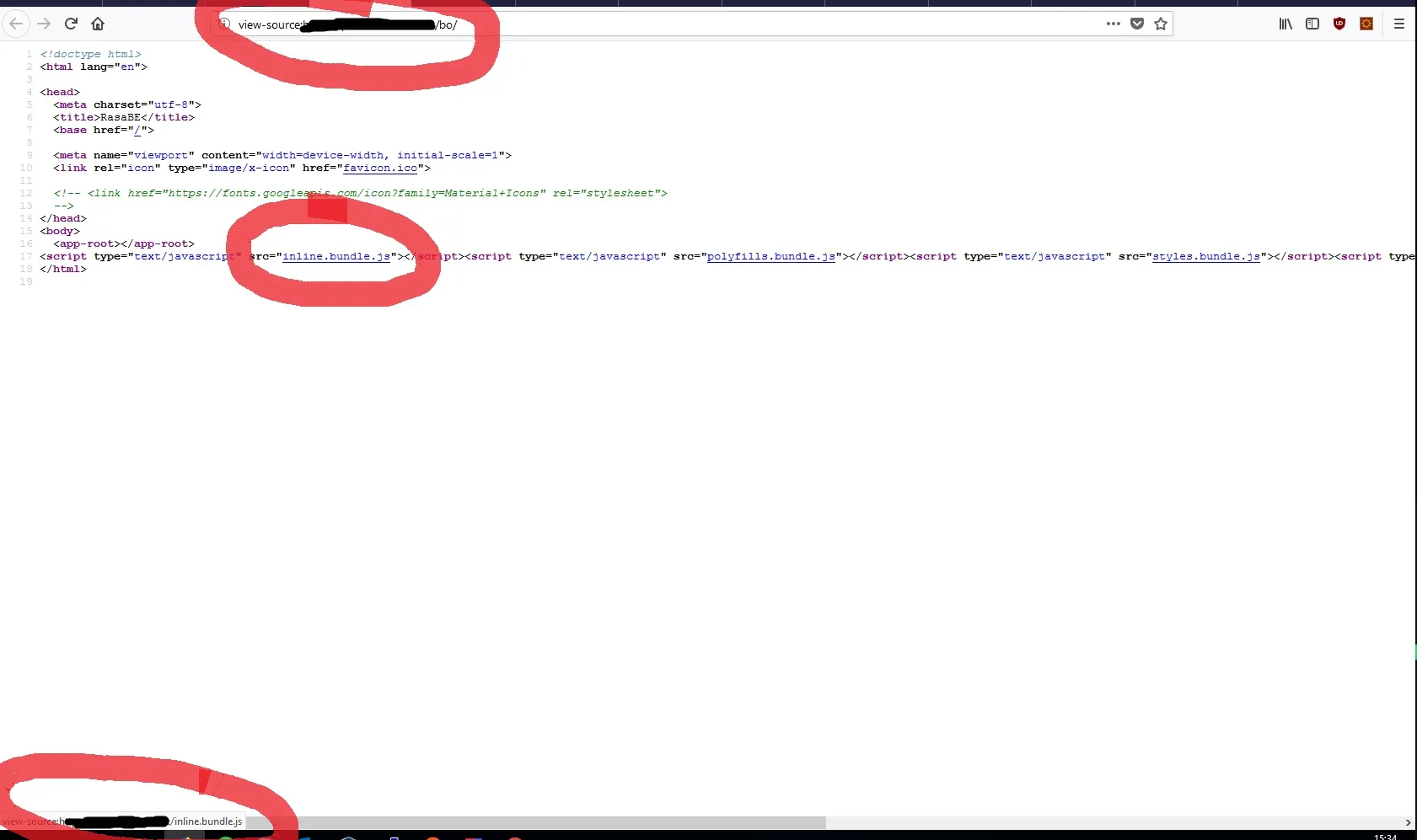Screen dimensions: 1417x840
Task: Click the forward navigation arrow
Action: click(x=44, y=24)
